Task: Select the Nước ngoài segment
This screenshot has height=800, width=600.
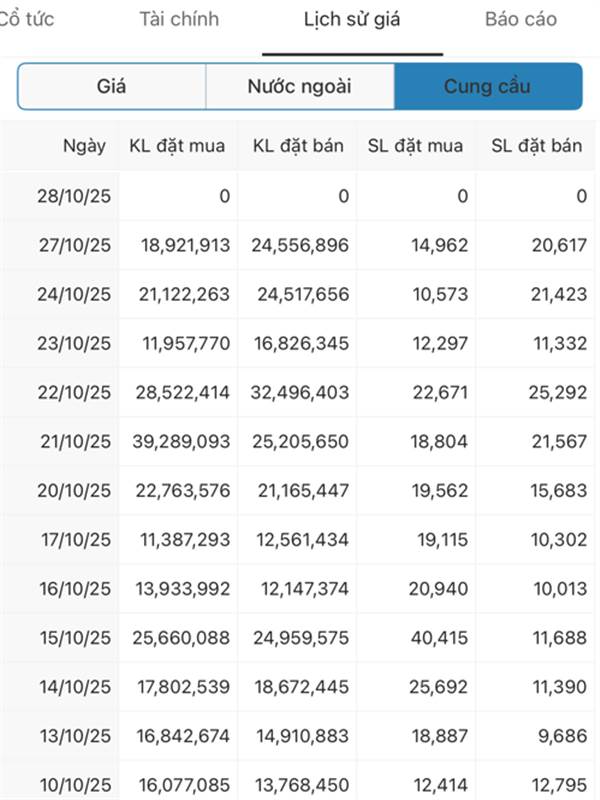Action: pyautogui.click(x=300, y=86)
